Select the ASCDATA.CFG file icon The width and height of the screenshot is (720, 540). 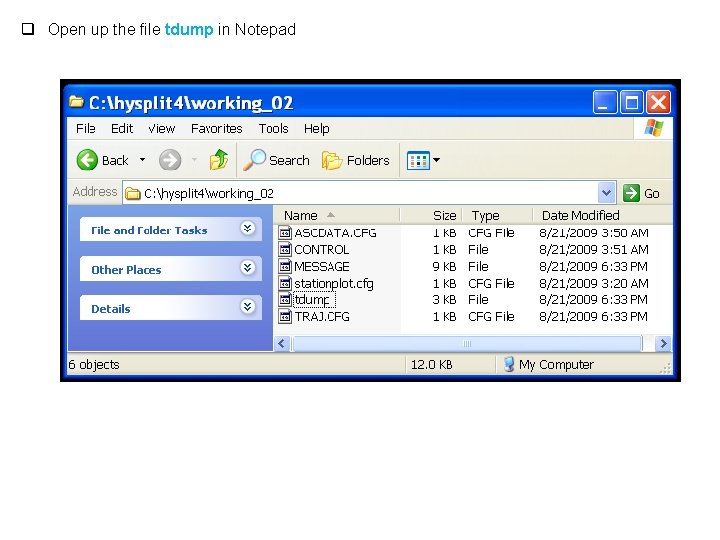click(x=285, y=233)
